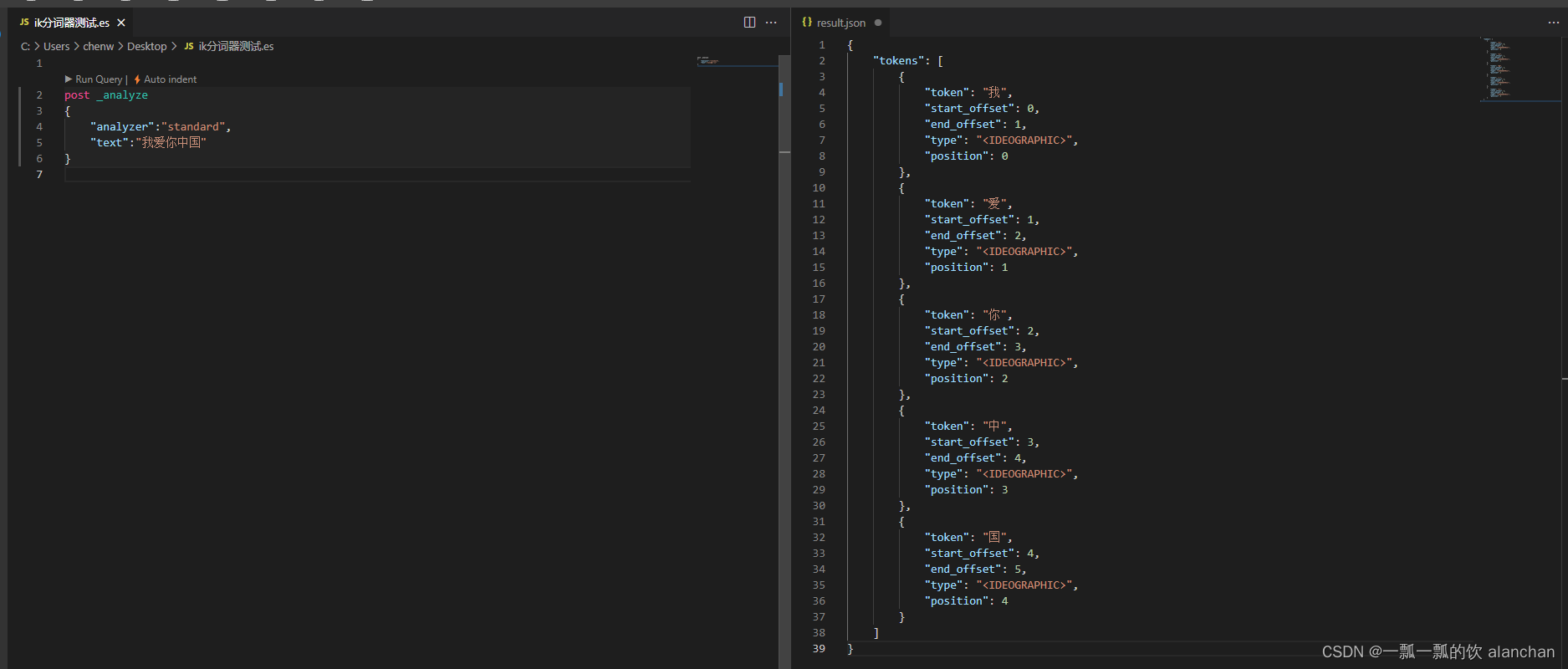Click the "token": "你" line

pyautogui.click(x=968, y=315)
